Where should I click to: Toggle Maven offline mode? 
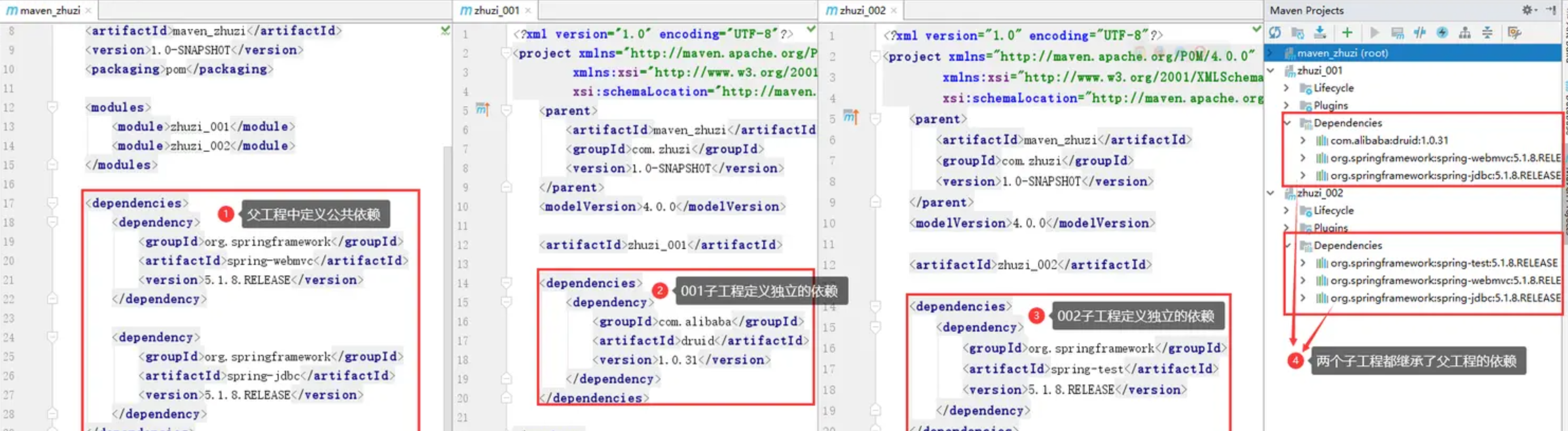(1419, 33)
